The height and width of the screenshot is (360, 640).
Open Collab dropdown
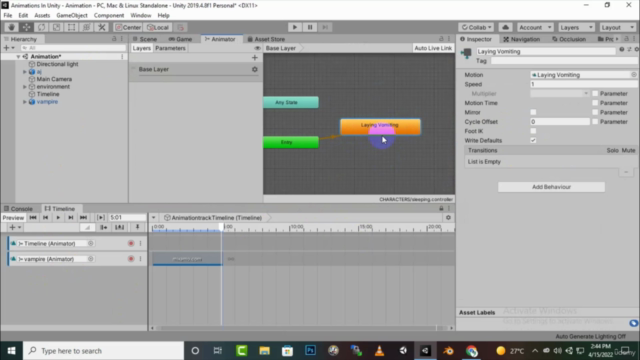tap(476, 27)
